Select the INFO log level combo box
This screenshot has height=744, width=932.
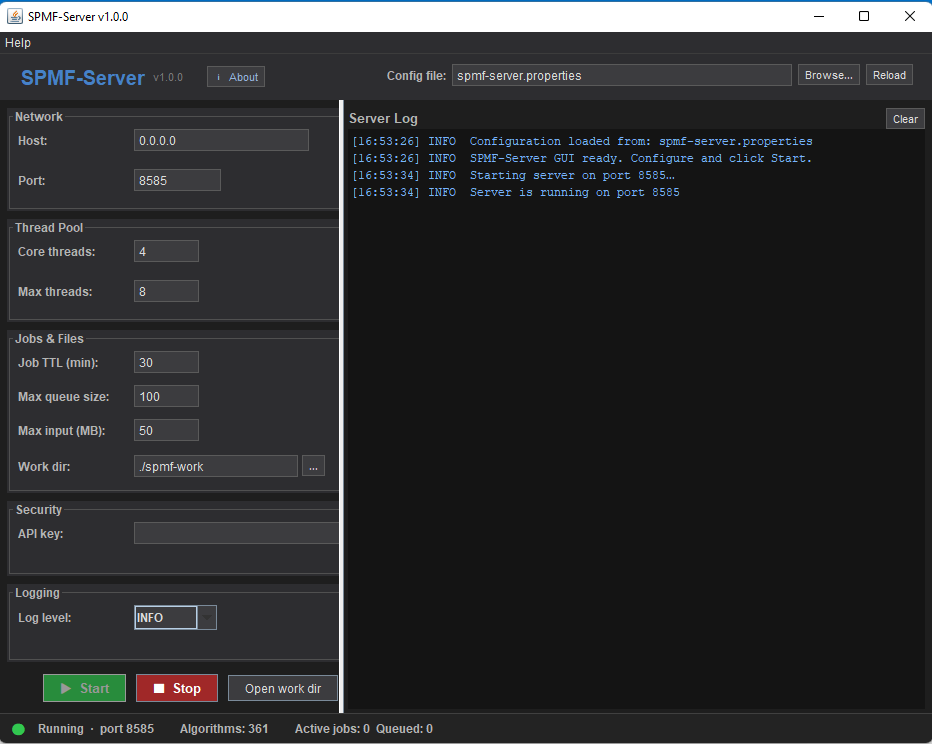click(x=166, y=618)
